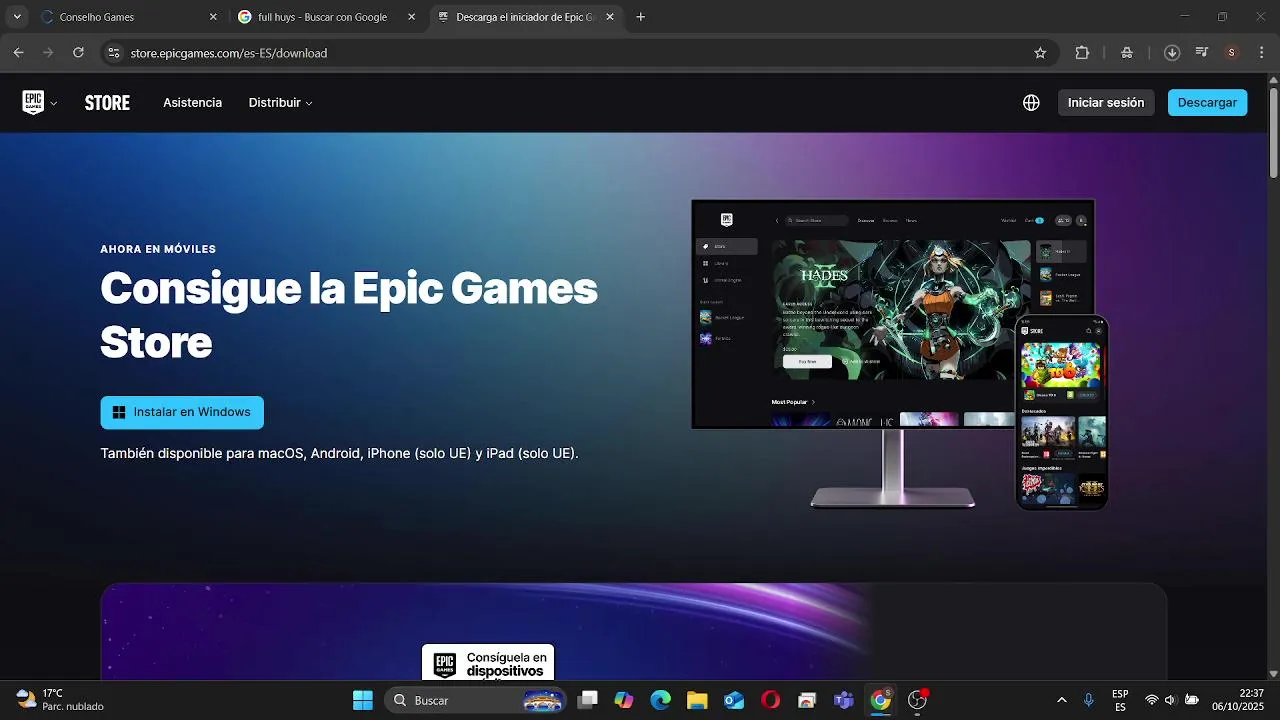1280x720 pixels.
Task: Click the Consíguela en dispositivos badge
Action: [x=488, y=663]
